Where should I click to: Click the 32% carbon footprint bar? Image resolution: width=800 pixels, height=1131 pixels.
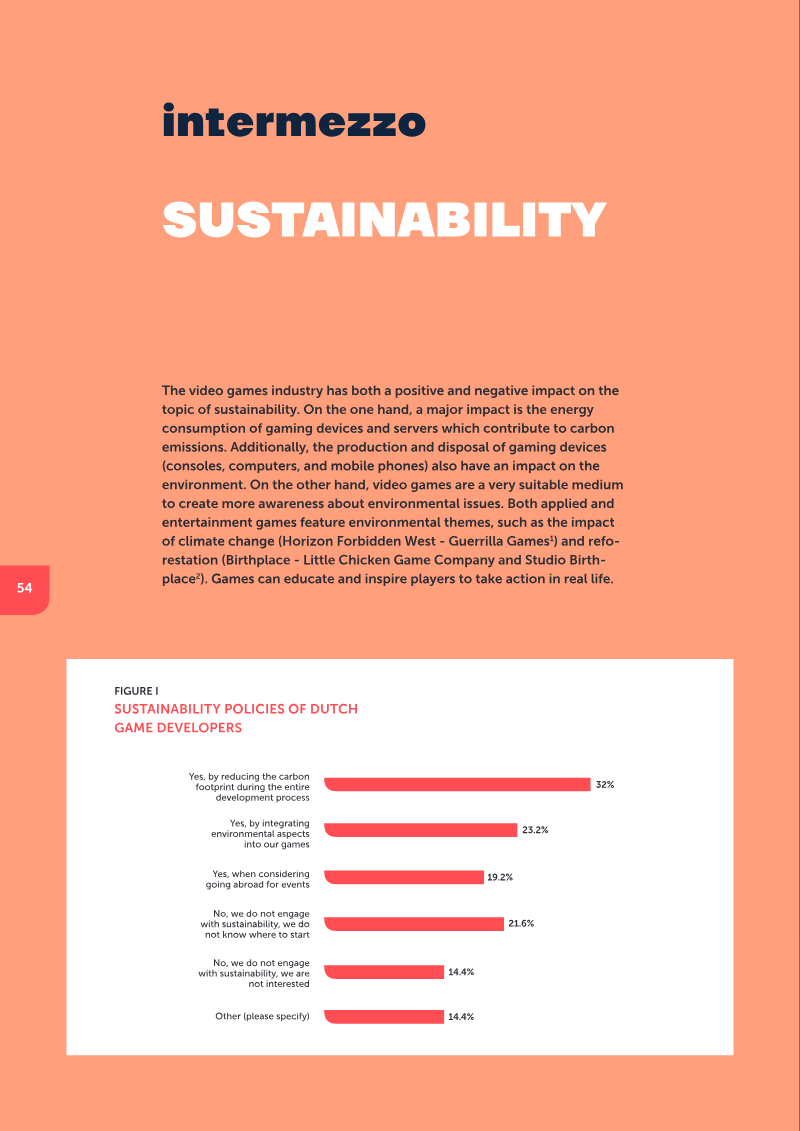[x=457, y=785]
